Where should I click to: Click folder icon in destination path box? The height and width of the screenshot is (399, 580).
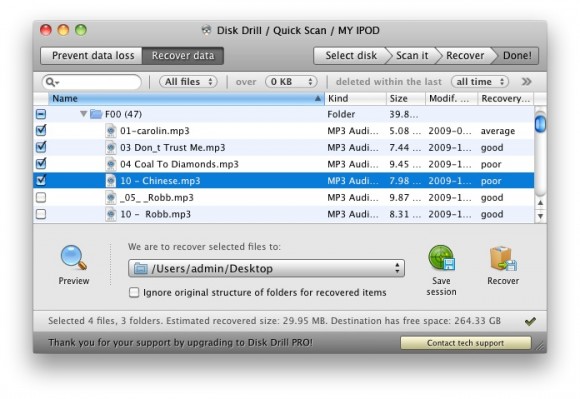(141, 268)
